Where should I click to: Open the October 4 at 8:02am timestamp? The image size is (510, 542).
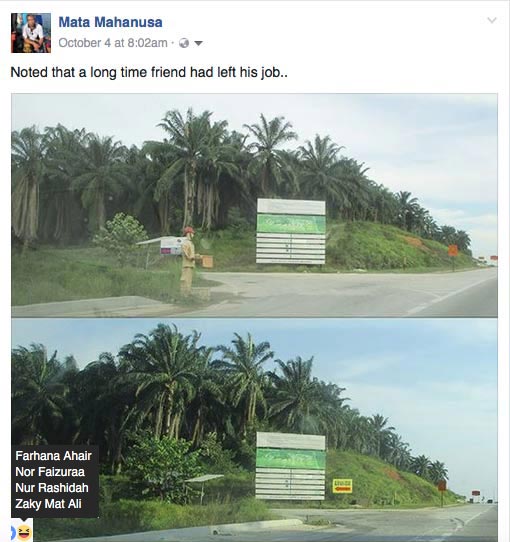113,43
